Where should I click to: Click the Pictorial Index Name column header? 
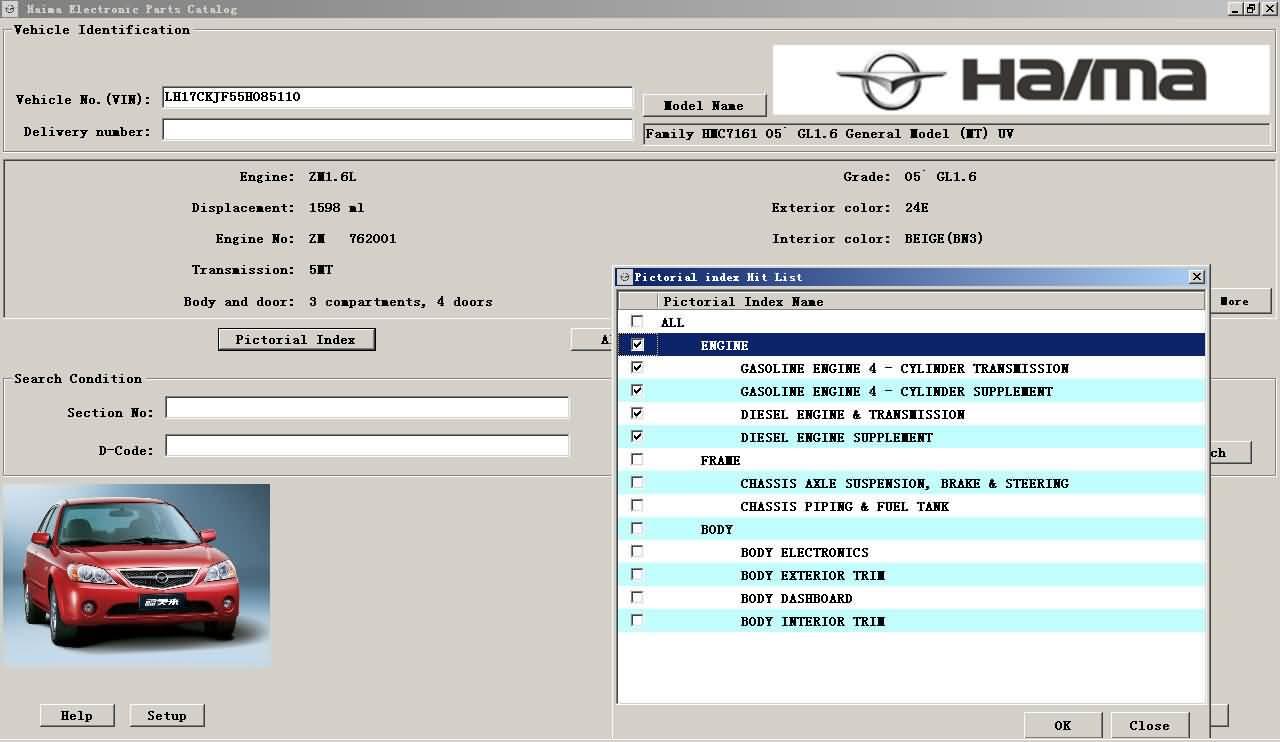coord(932,301)
